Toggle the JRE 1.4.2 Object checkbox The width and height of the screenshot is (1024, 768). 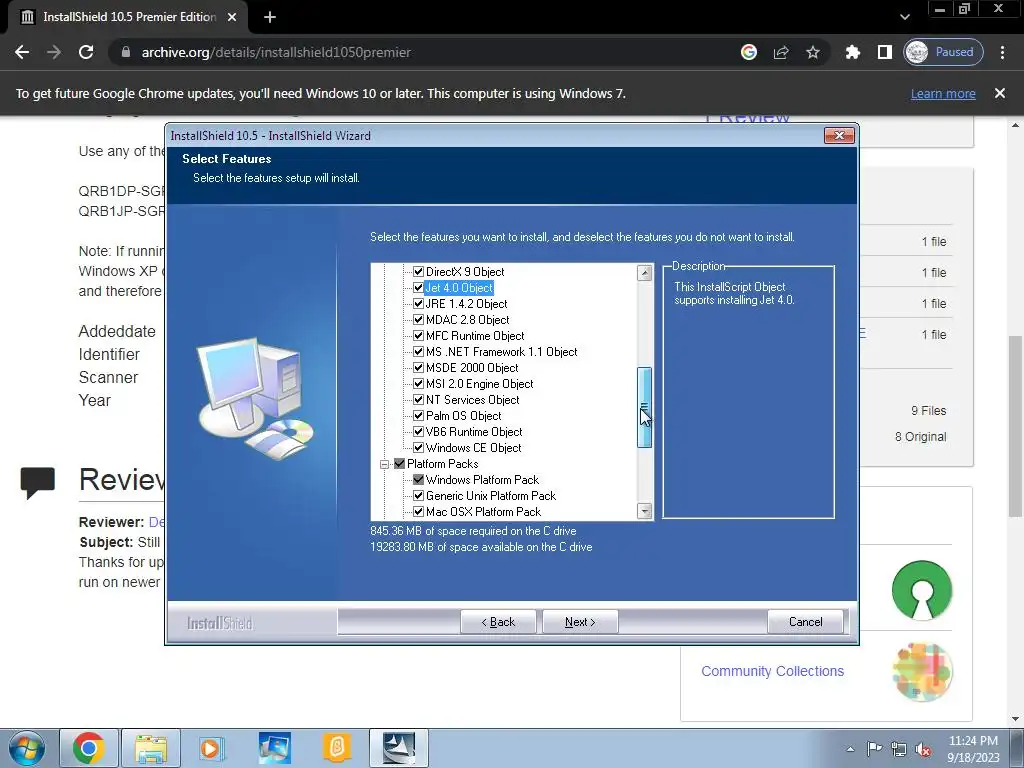point(419,304)
